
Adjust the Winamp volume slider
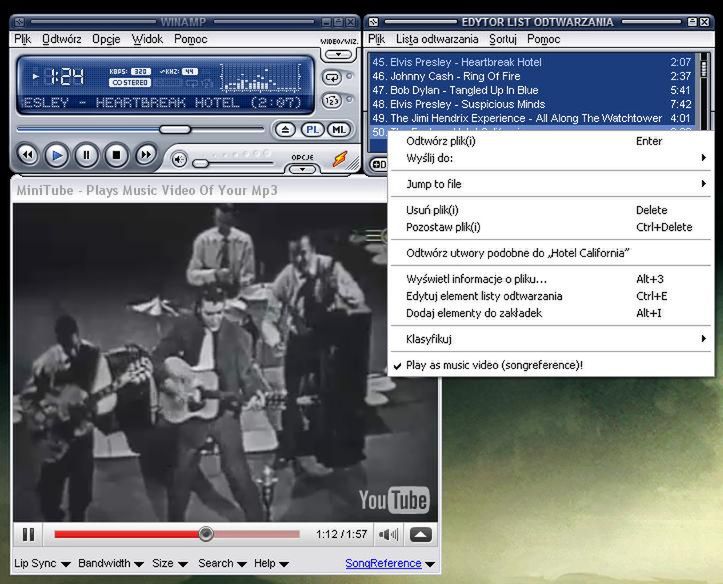coord(233,163)
